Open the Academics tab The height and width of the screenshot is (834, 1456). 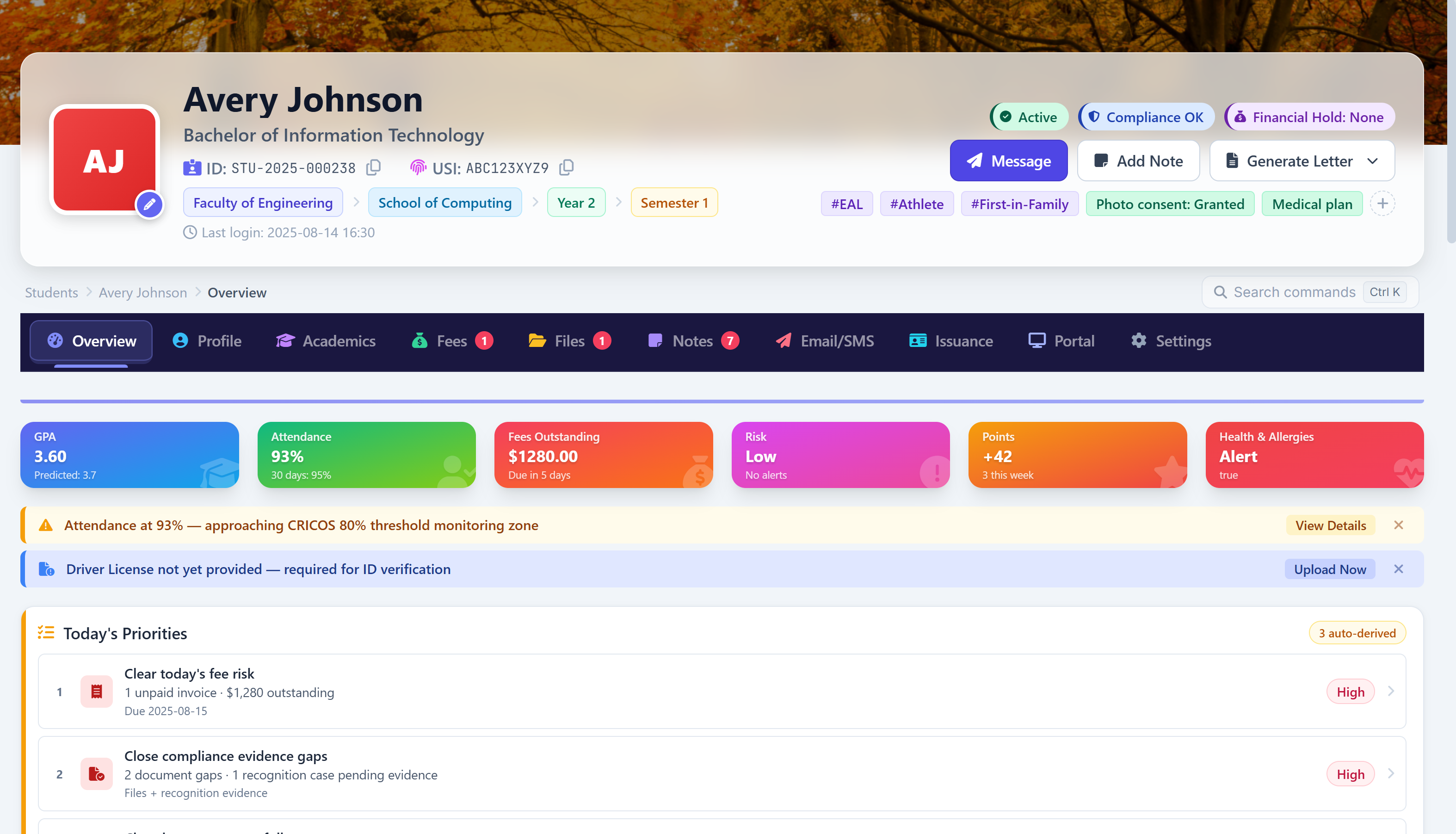point(326,341)
